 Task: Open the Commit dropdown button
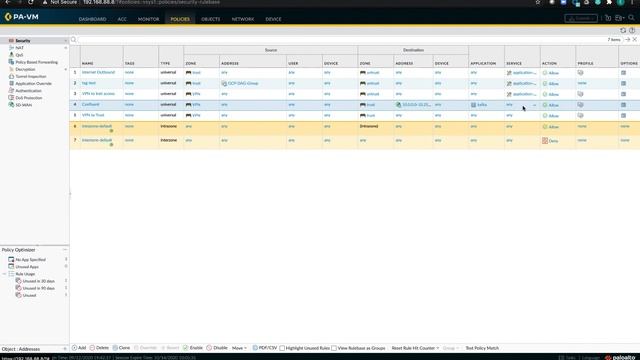(x=581, y=18)
